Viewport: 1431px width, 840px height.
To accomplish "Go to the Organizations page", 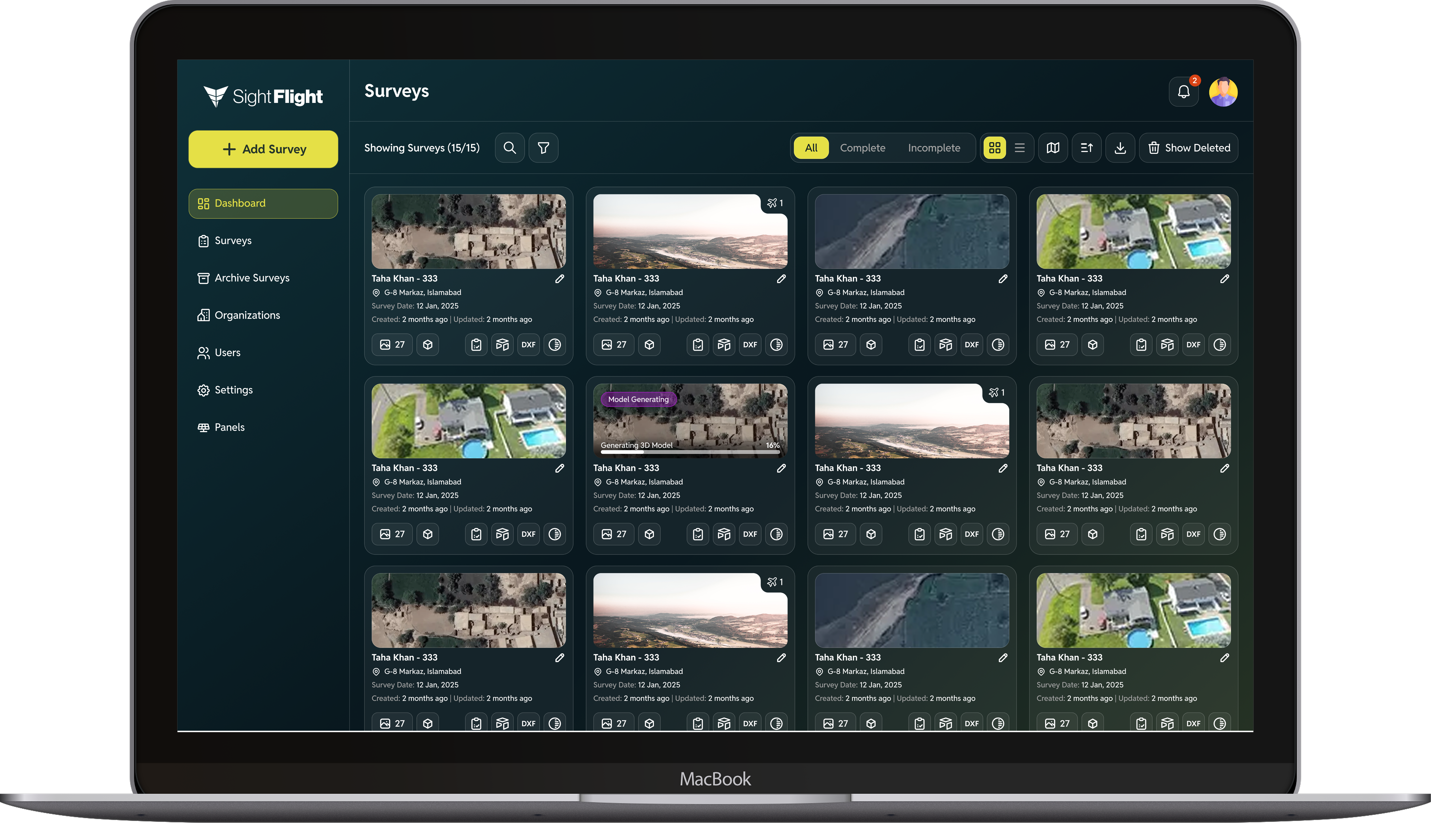I will 247,315.
